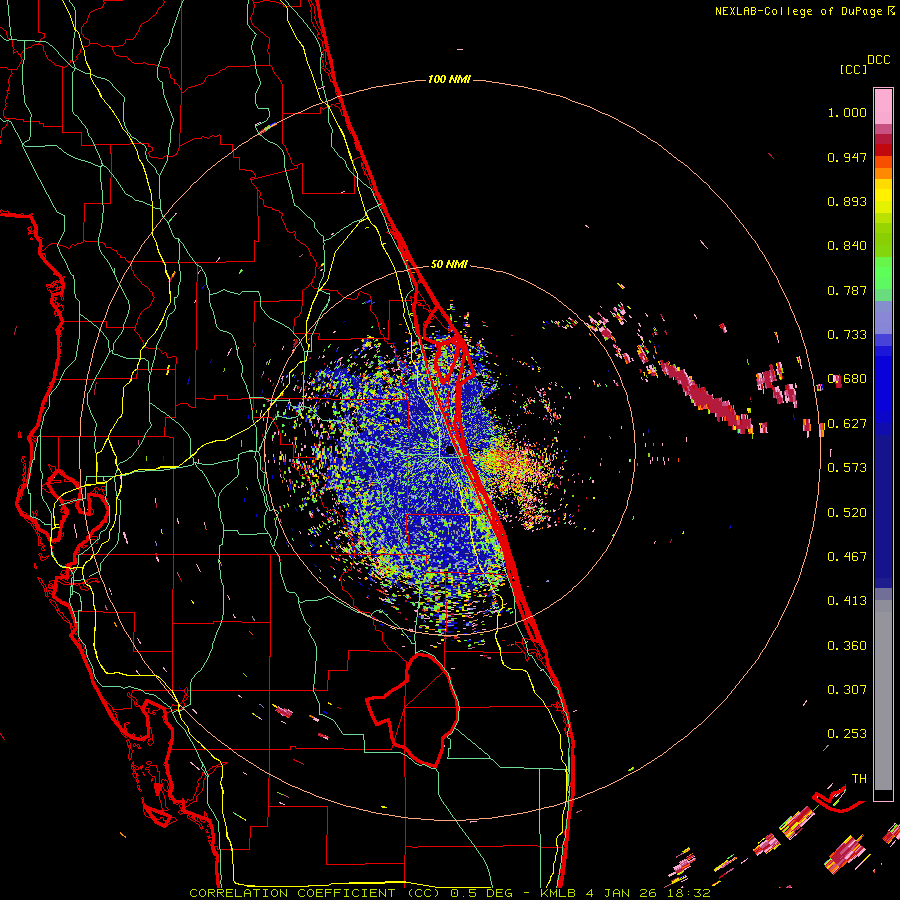Click the 0.627 scale value
Viewport: 900px width, 900px height.
[x=847, y=424]
